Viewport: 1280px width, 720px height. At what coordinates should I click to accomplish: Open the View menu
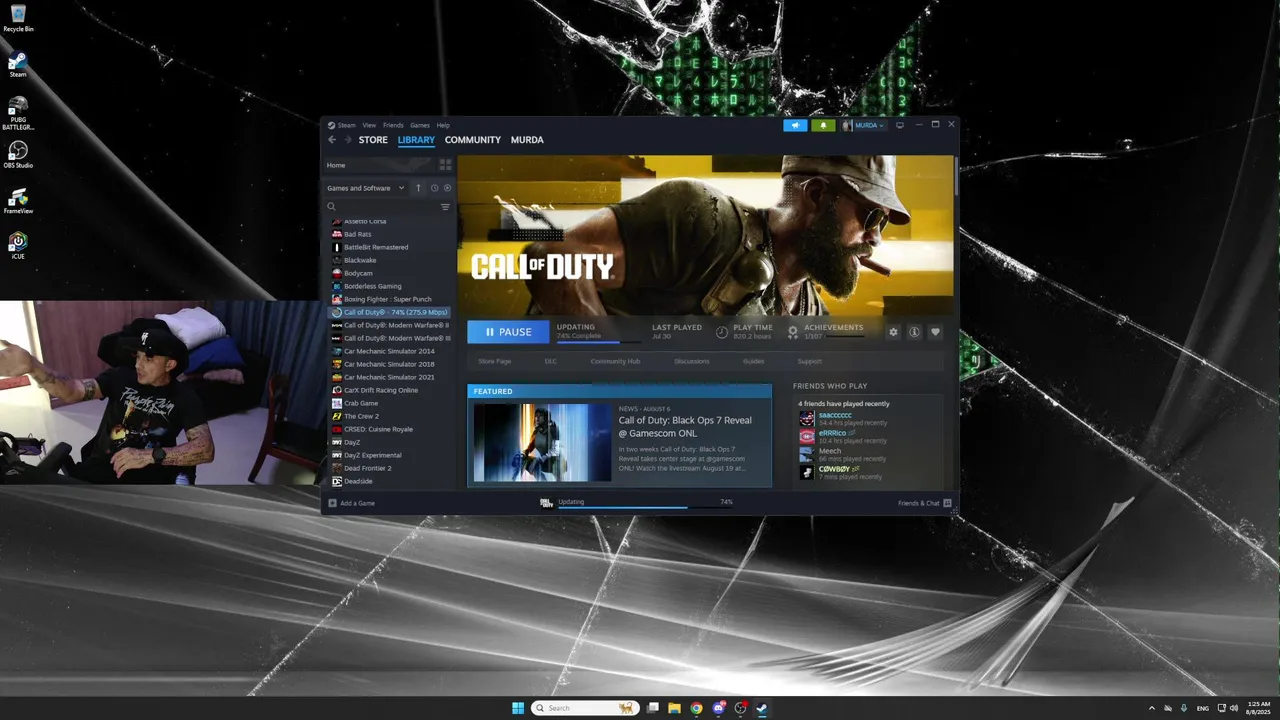(x=369, y=125)
